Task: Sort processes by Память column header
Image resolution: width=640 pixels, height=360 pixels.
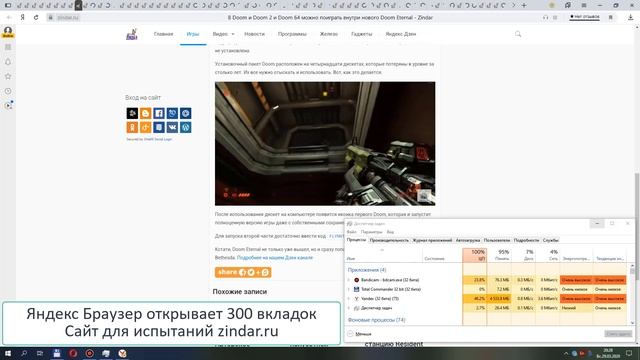Action: (x=499, y=255)
